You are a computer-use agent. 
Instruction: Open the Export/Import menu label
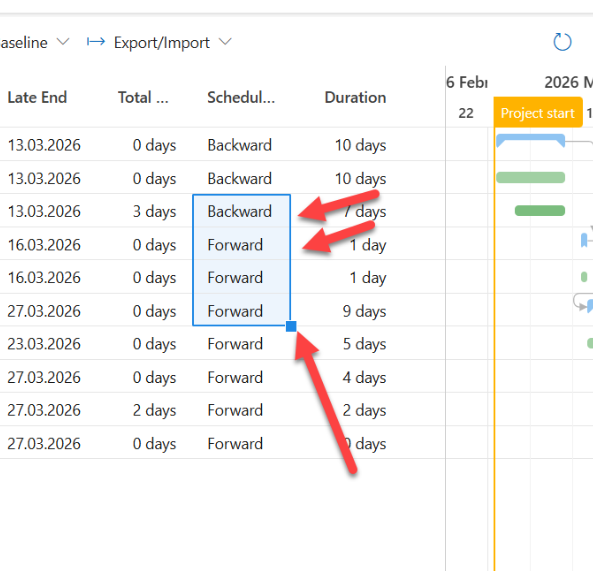coord(161,43)
